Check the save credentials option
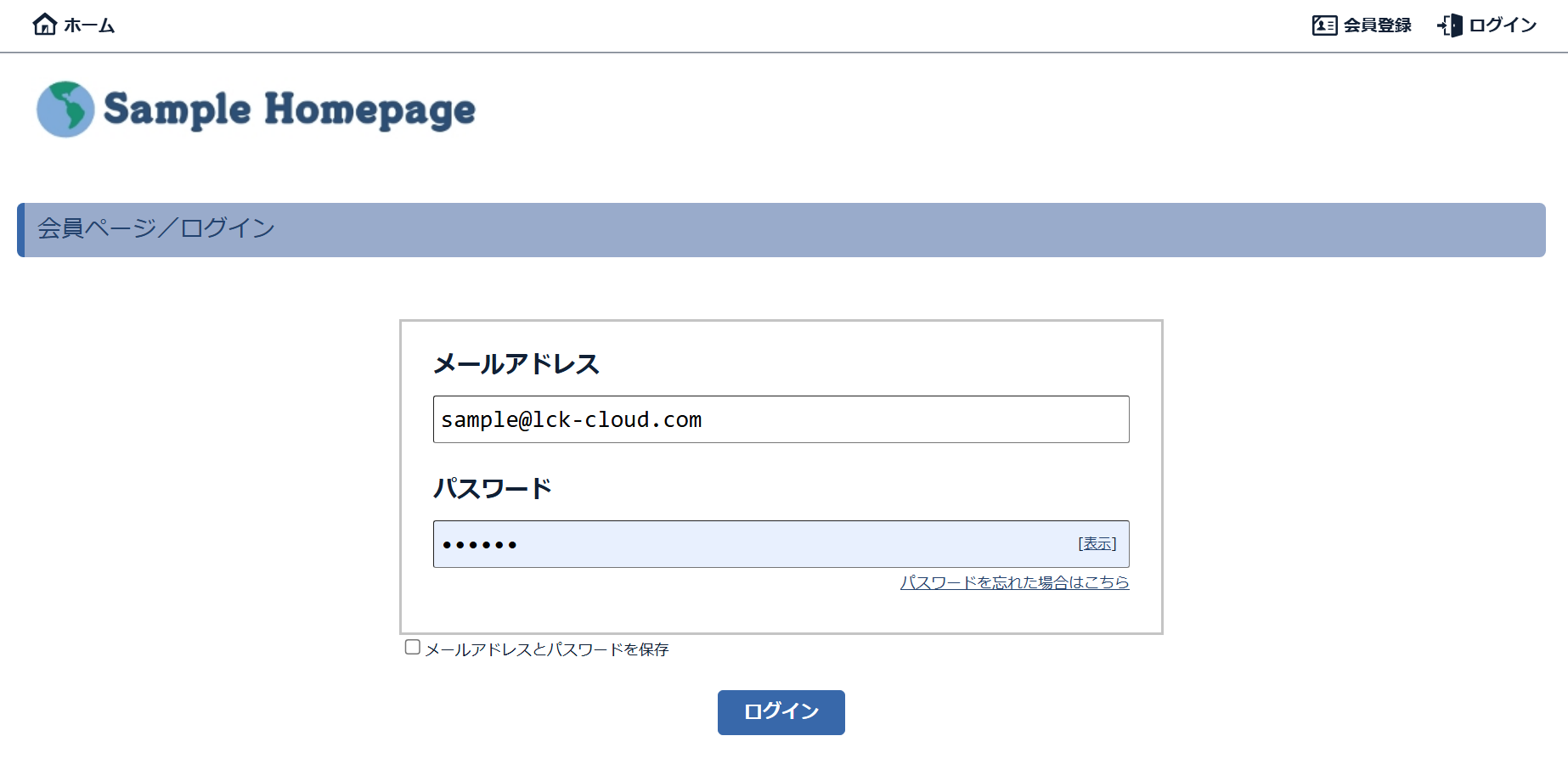This screenshot has height=764, width=1568. pyautogui.click(x=413, y=647)
